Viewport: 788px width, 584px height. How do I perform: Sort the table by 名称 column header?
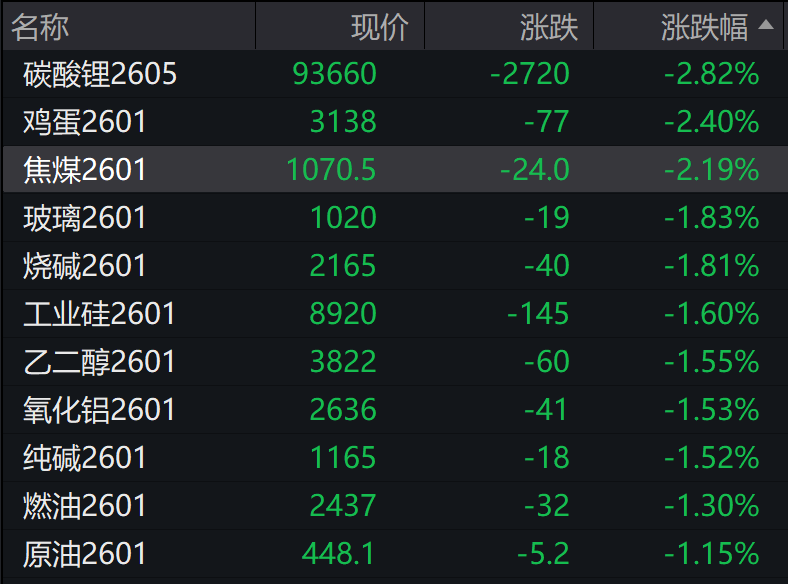pos(40,27)
